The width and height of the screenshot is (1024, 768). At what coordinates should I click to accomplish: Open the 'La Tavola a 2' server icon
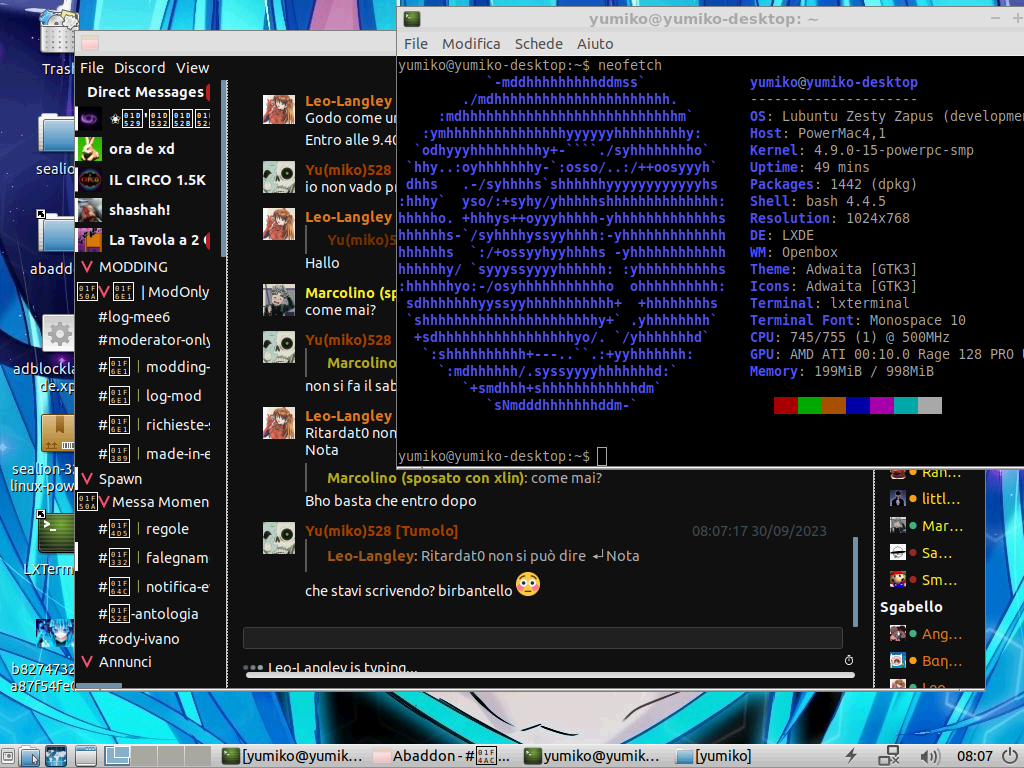tap(89, 240)
